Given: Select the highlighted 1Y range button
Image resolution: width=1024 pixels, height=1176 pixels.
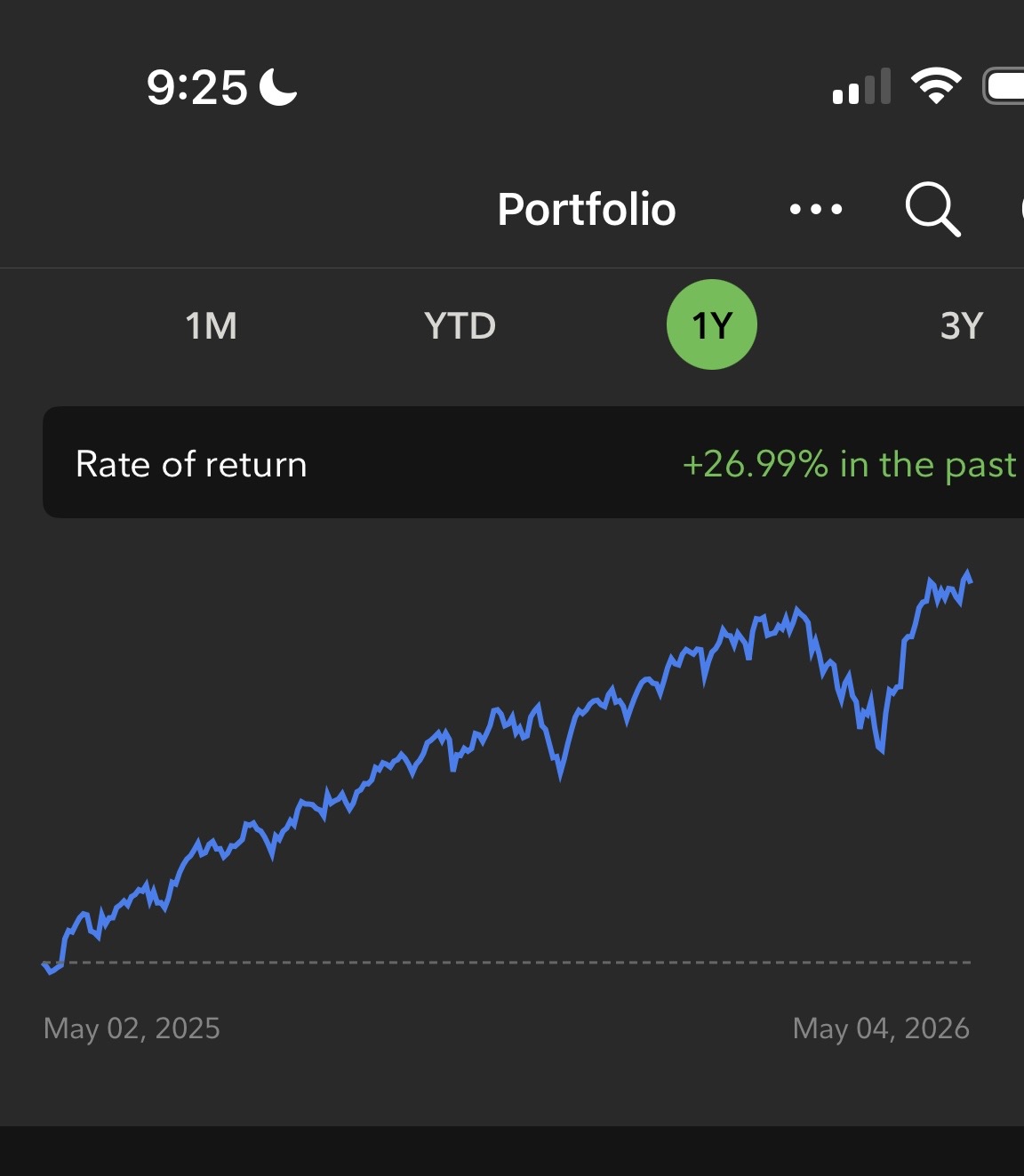Looking at the screenshot, I should 712,324.
